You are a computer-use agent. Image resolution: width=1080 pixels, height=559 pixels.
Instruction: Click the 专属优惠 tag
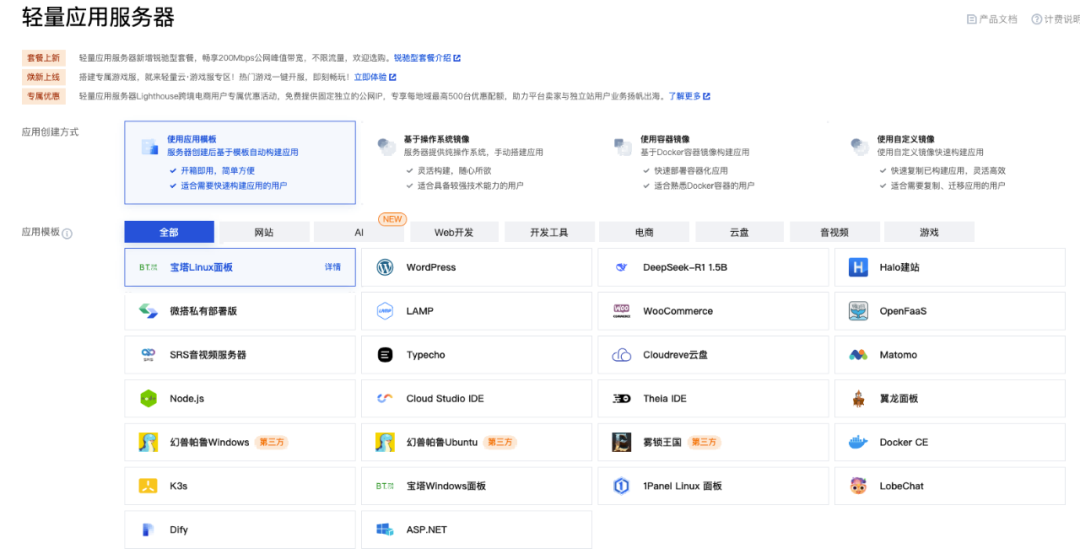pyautogui.click(x=43, y=96)
